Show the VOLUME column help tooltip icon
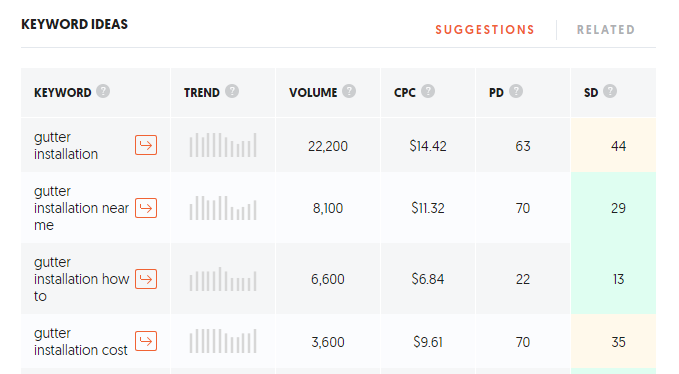Viewport: 679px width, 374px height. 349,91
